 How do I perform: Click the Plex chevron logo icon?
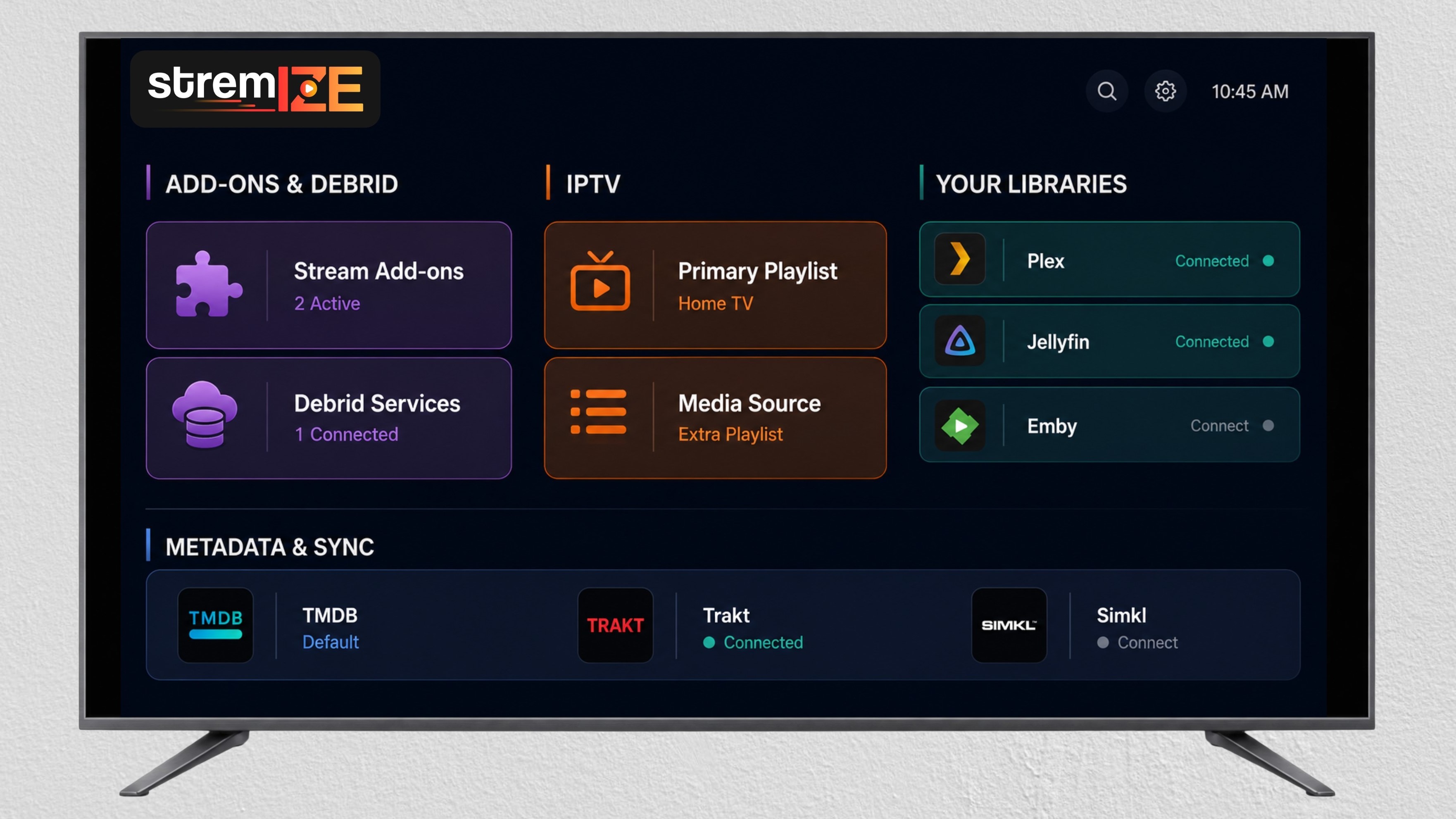(x=960, y=259)
